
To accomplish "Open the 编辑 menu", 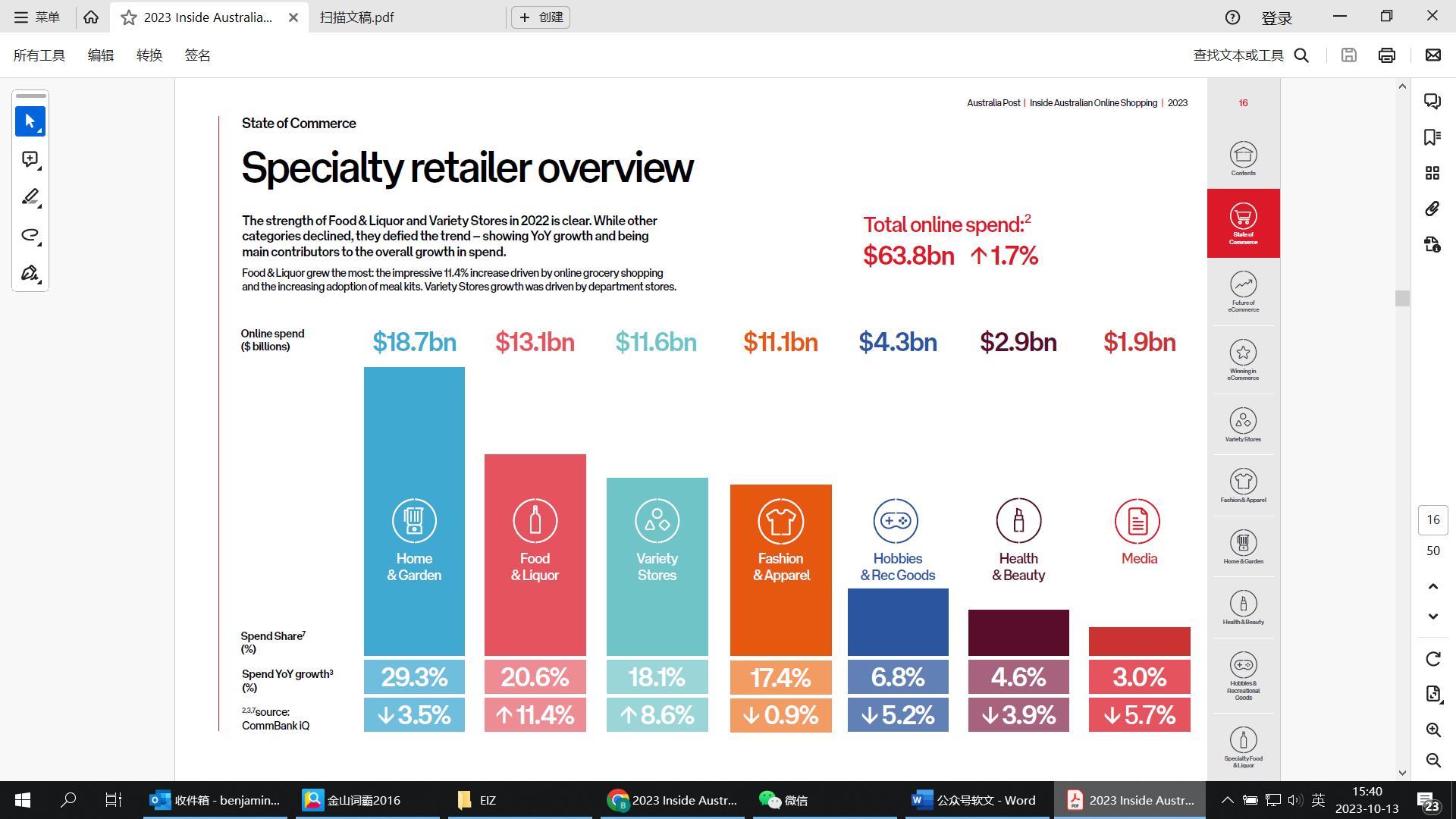I will 100,55.
